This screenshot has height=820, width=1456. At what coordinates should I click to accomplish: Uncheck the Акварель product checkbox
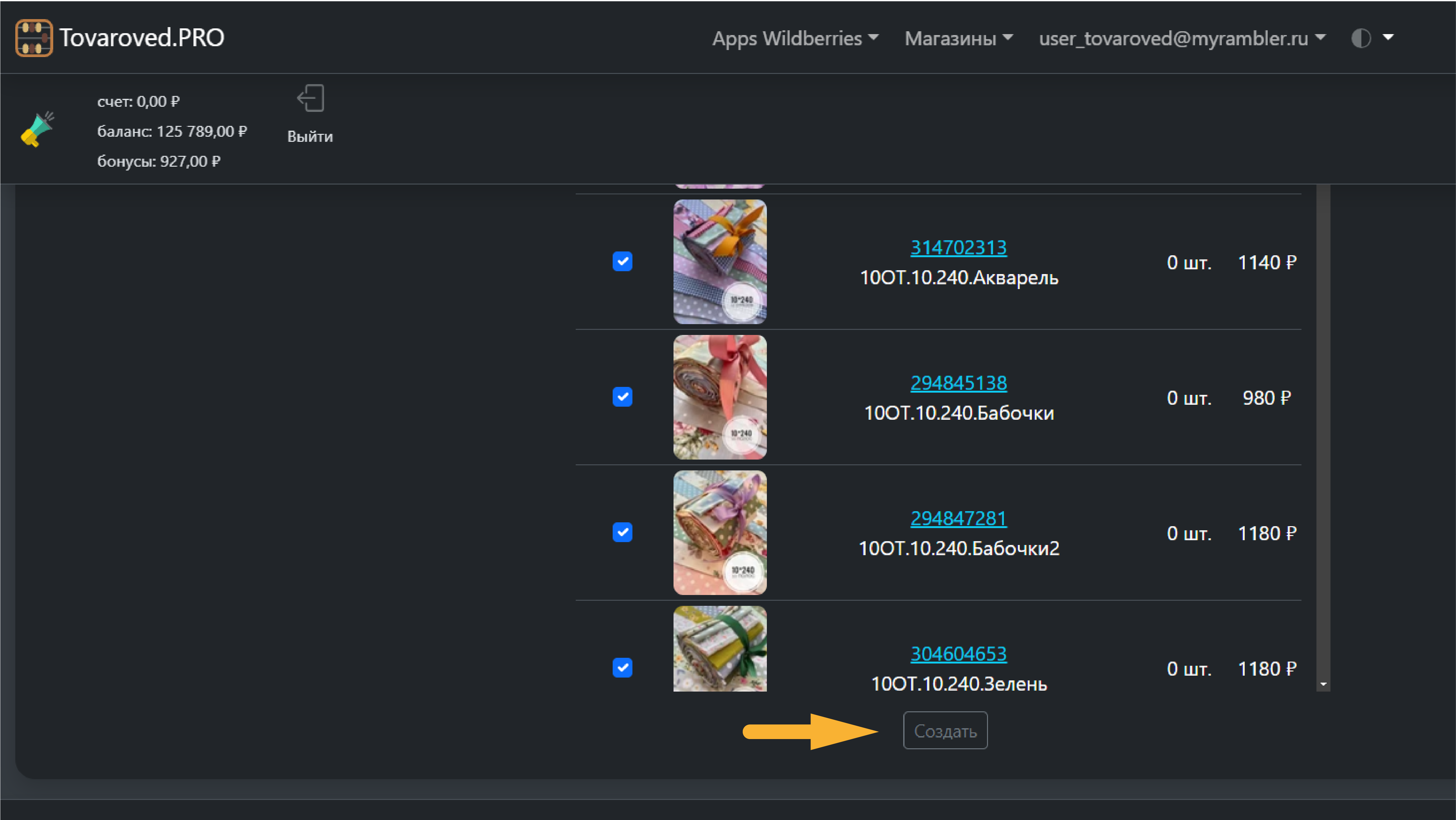click(622, 261)
